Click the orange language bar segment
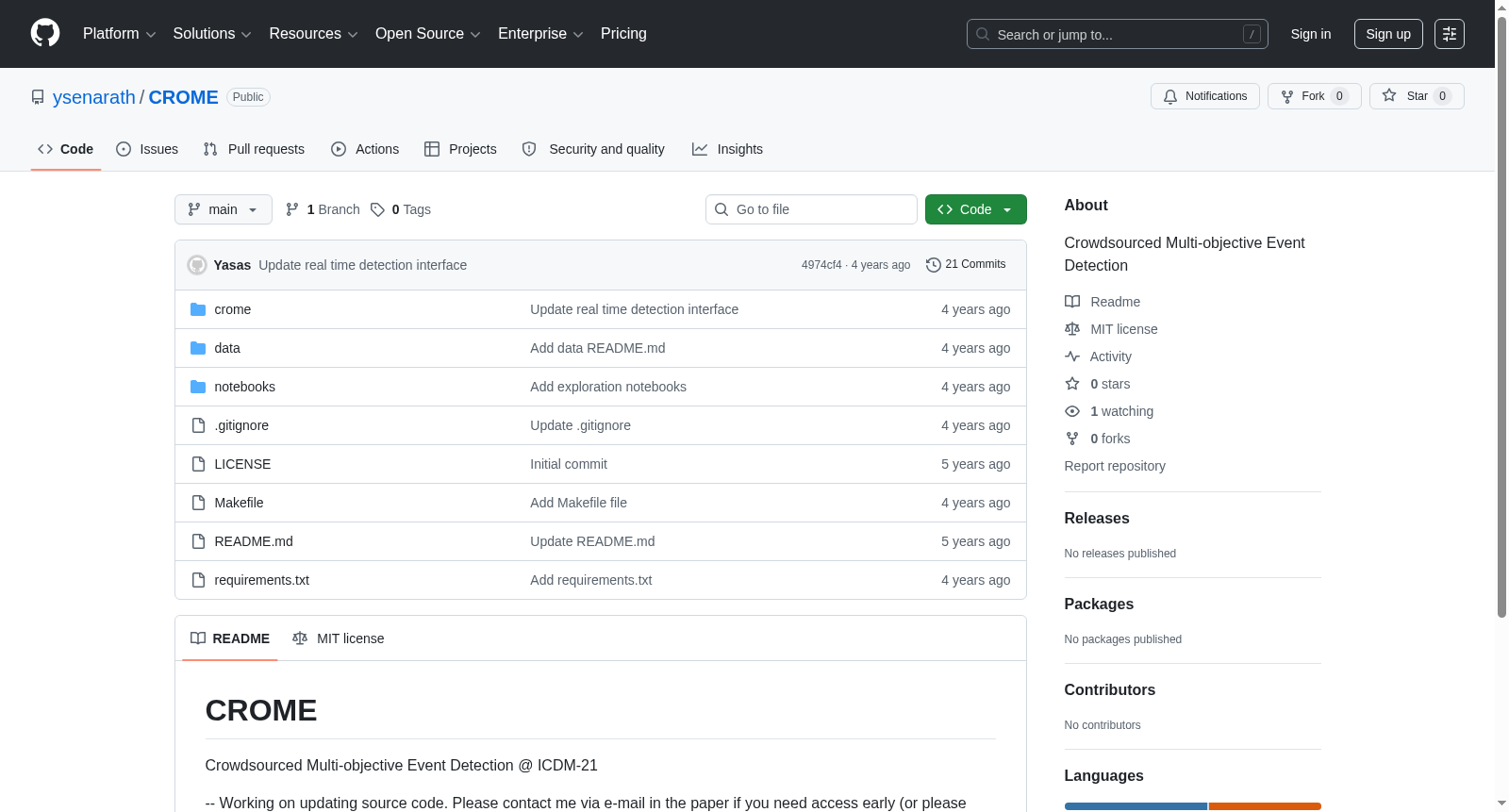The height and width of the screenshot is (812, 1509). [1265, 806]
